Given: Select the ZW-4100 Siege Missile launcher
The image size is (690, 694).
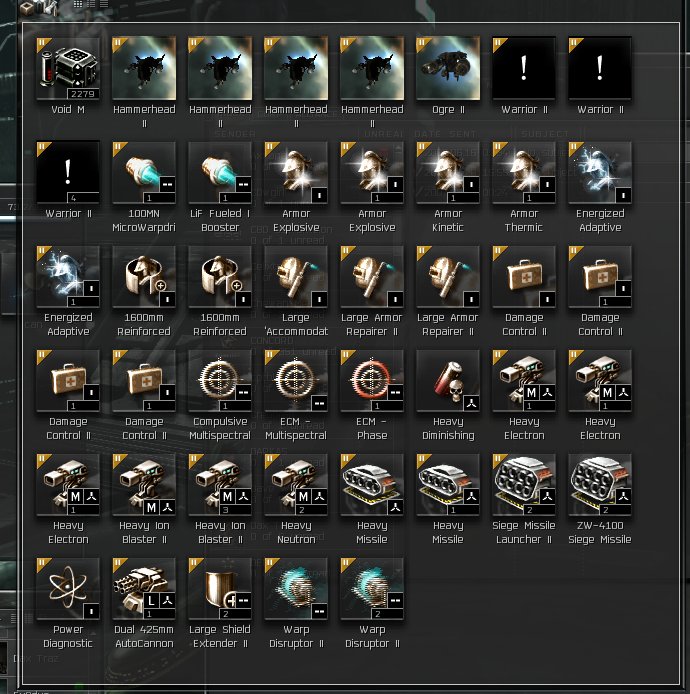Looking at the screenshot, I should 600,485.
